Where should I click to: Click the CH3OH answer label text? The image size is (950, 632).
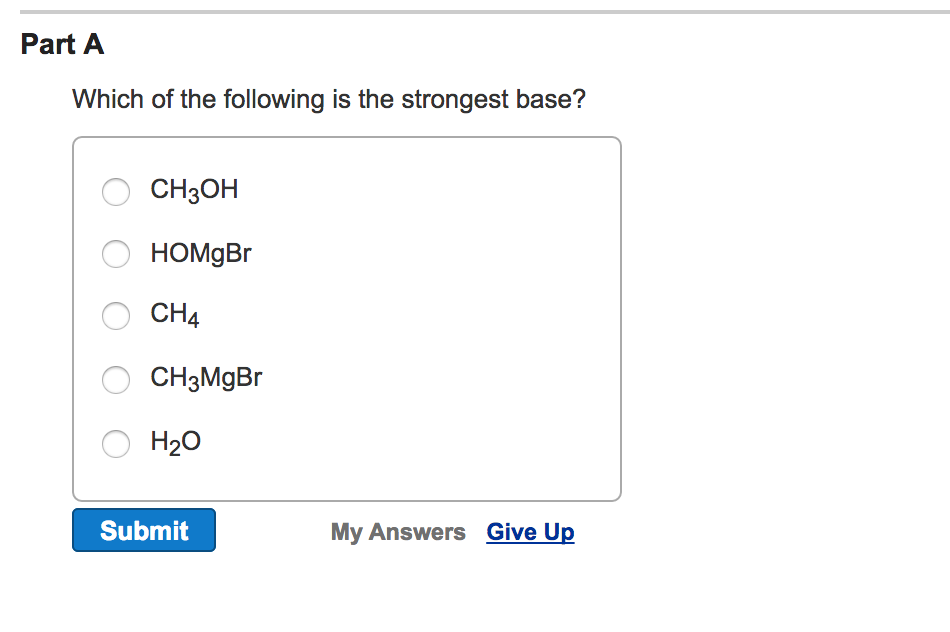pyautogui.click(x=193, y=190)
